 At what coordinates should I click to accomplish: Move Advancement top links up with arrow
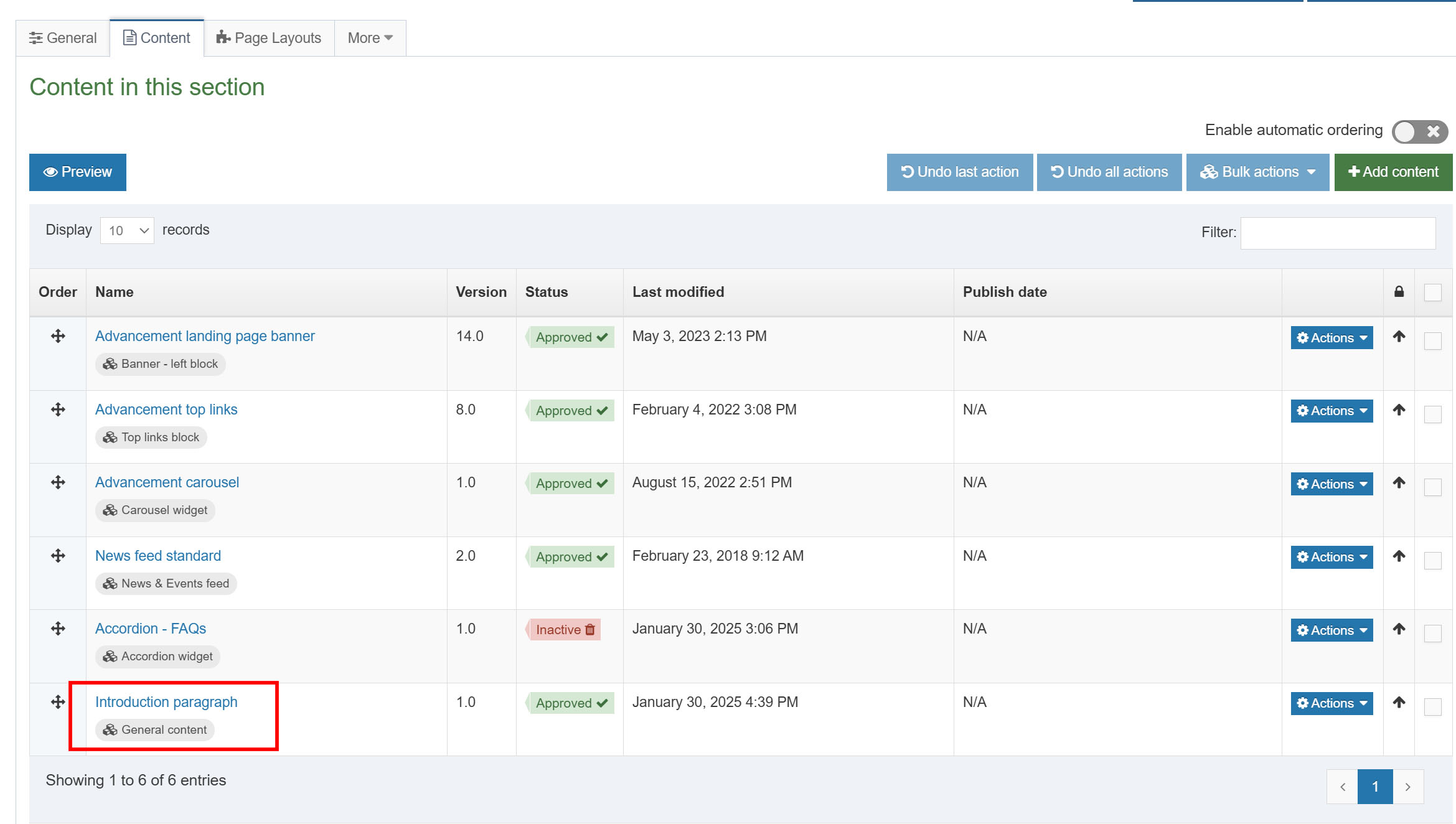pos(1399,410)
